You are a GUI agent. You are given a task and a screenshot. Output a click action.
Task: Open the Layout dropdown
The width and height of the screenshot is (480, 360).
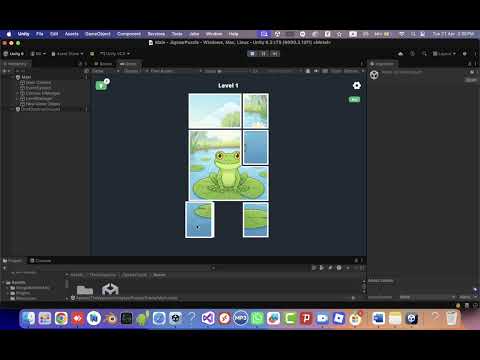point(444,54)
